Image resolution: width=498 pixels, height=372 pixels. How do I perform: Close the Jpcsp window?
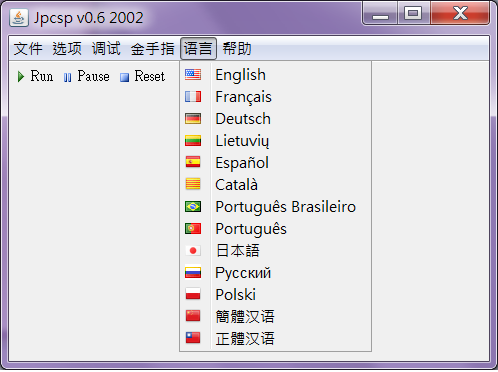(x=460, y=13)
